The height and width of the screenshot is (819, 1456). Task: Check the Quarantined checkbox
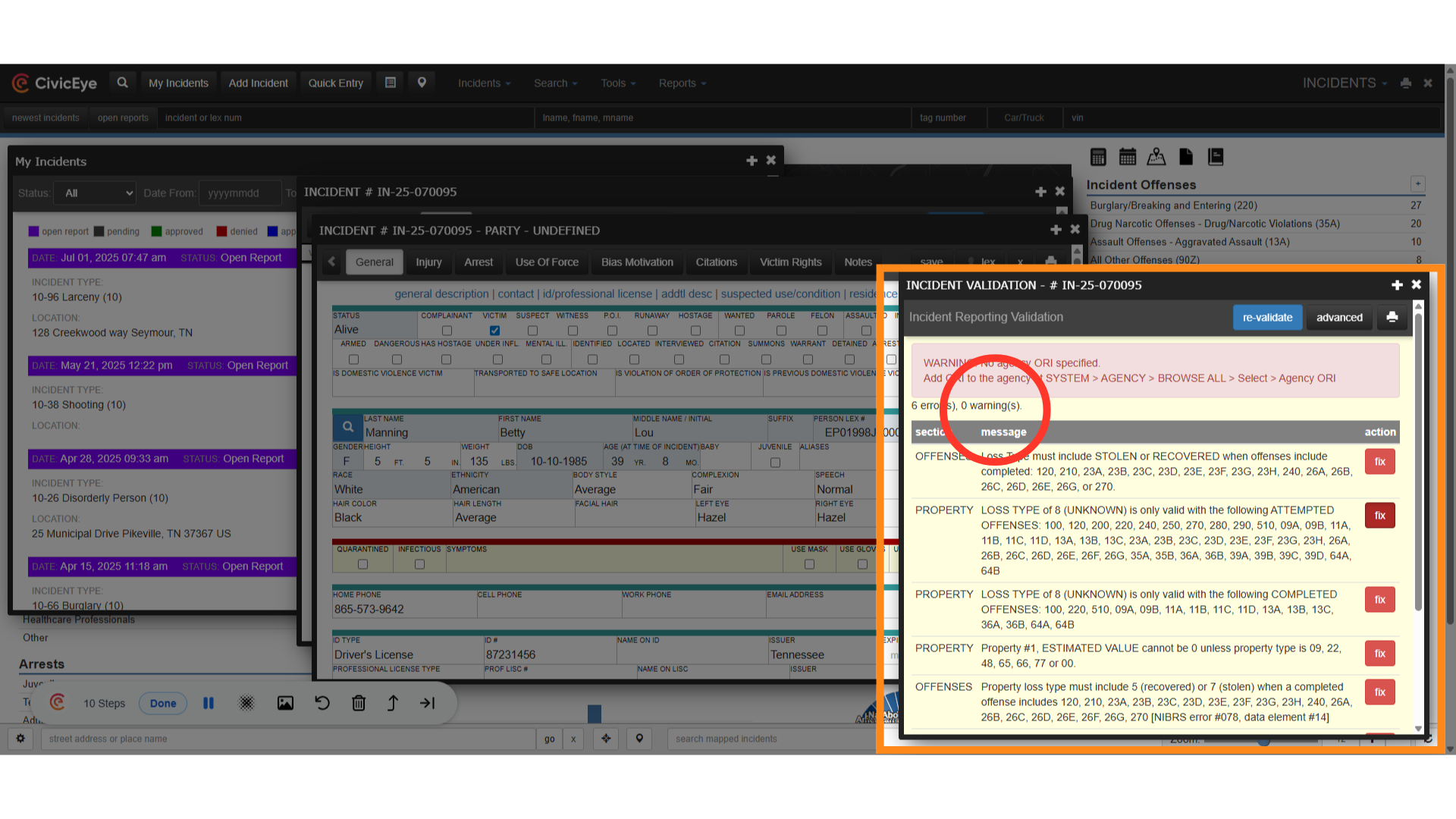point(362,564)
